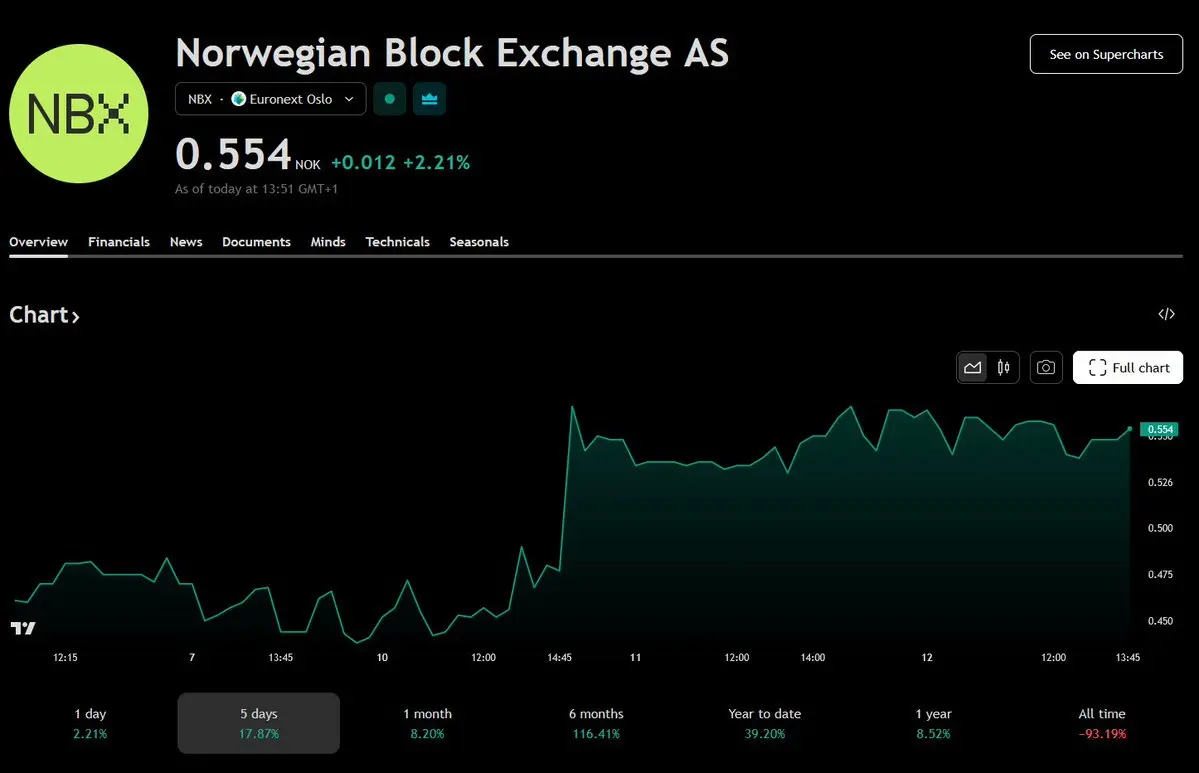
Task: Select the 1 day range
Action: coord(90,723)
